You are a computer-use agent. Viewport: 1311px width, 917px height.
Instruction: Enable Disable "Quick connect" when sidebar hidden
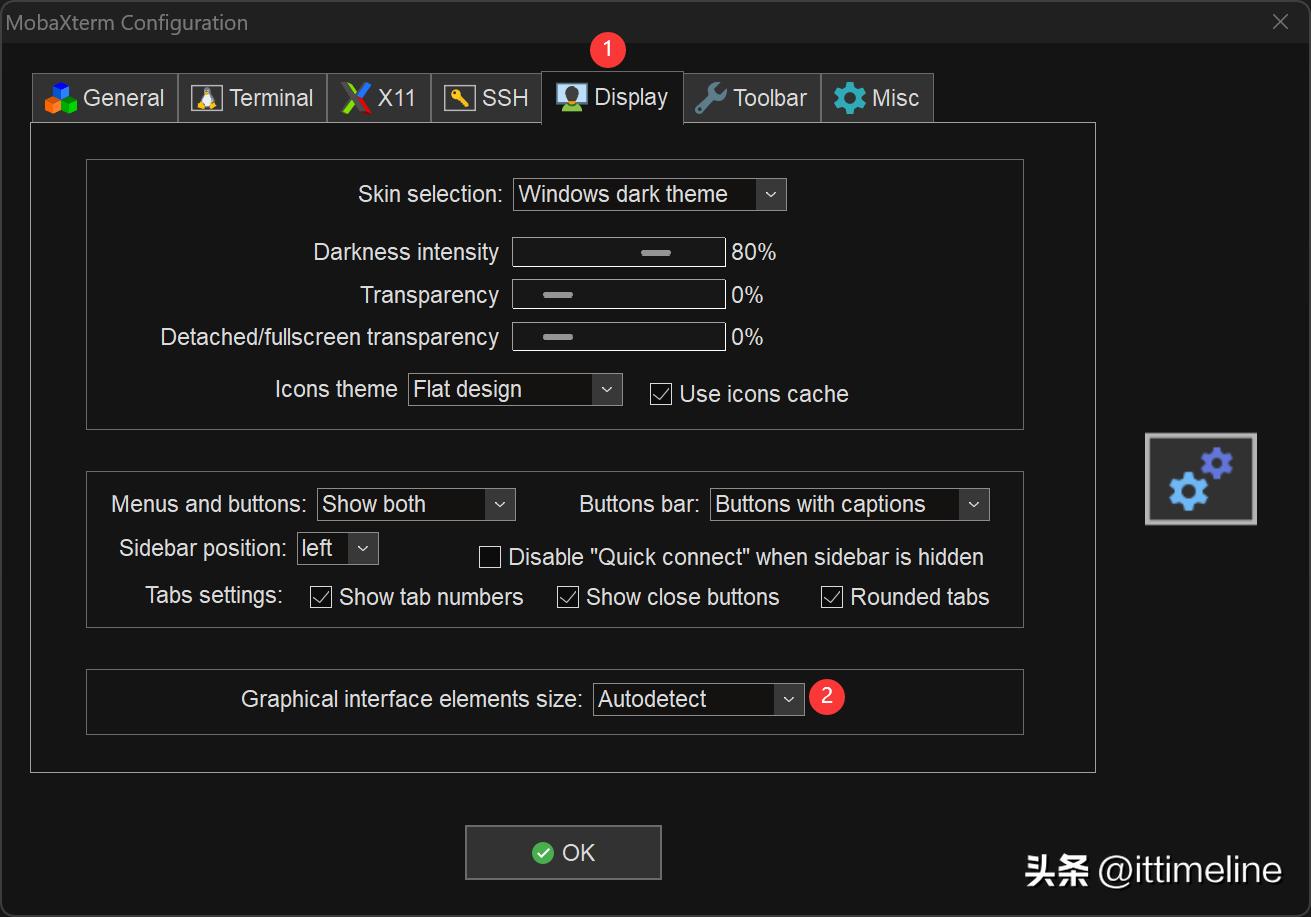pos(490,557)
